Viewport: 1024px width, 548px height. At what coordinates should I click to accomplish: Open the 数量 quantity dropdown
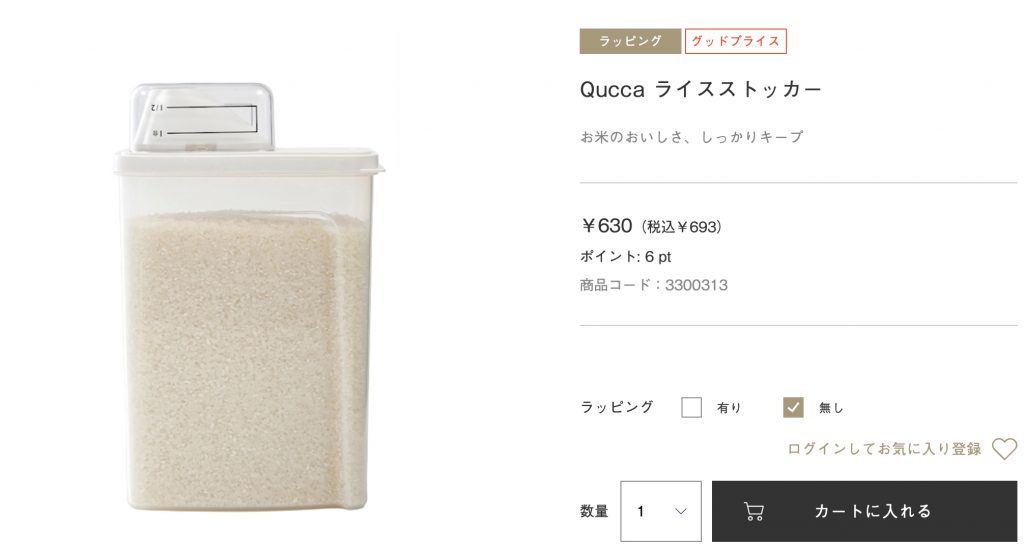coord(661,511)
